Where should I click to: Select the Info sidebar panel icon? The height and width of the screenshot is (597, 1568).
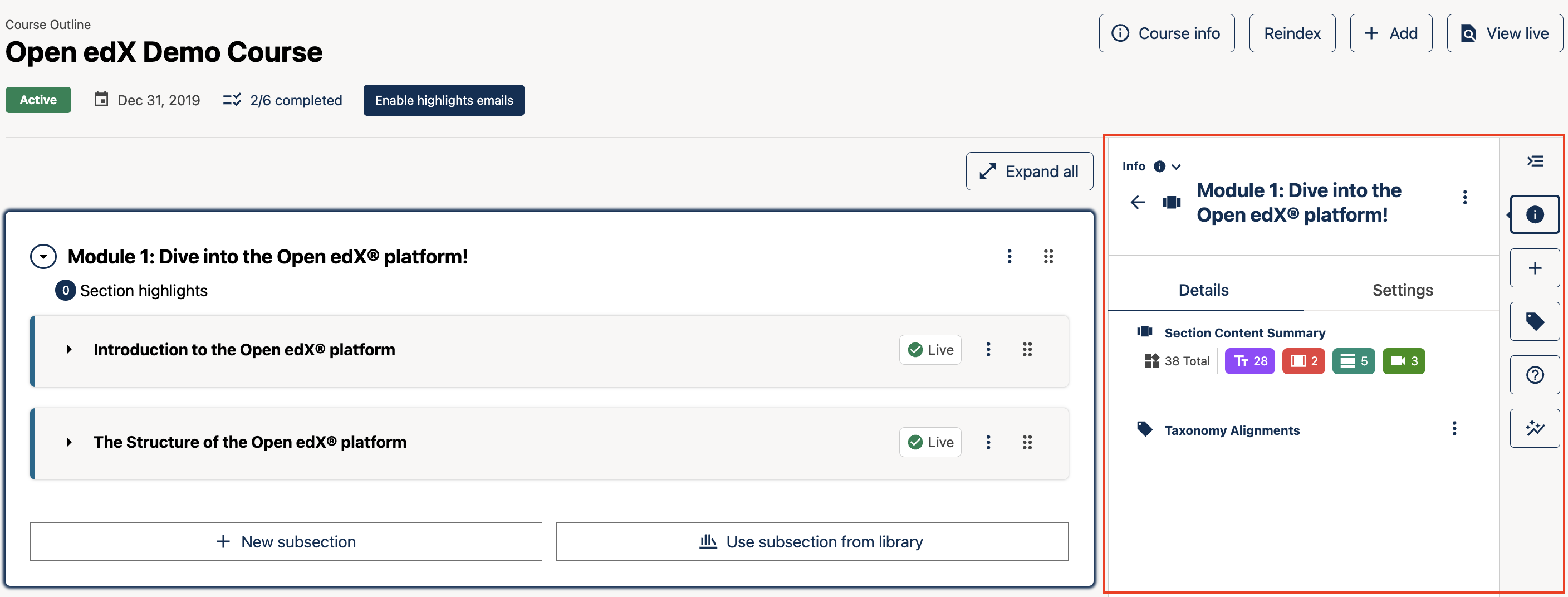(x=1535, y=214)
